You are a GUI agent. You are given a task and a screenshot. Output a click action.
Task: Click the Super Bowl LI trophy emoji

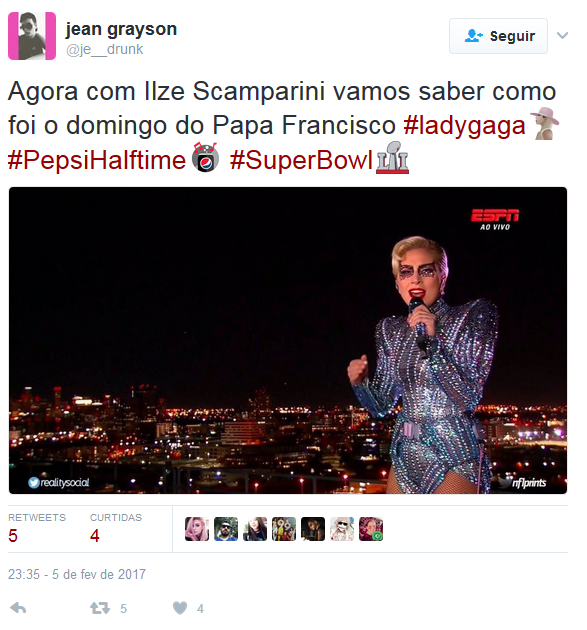click(x=393, y=158)
